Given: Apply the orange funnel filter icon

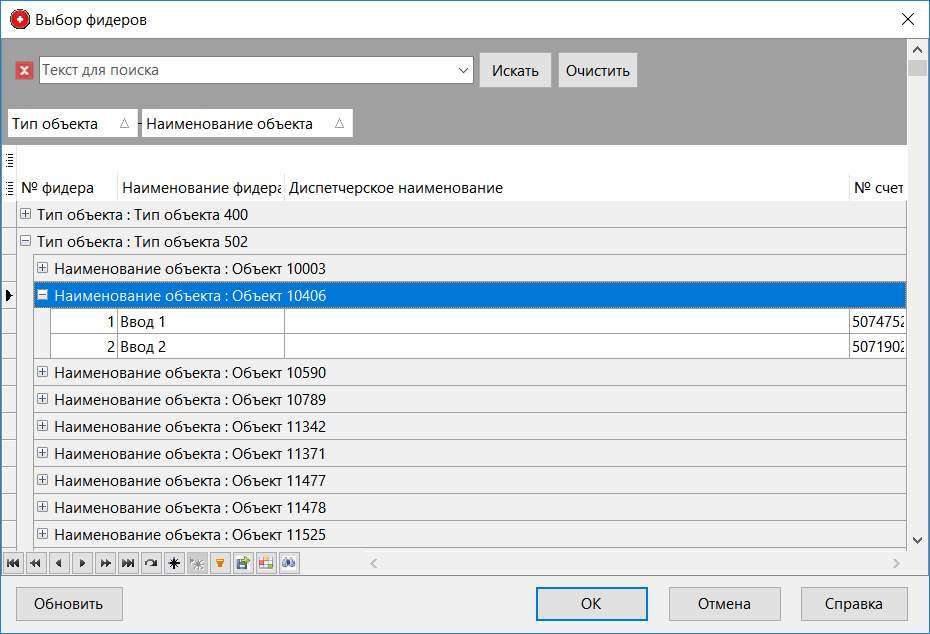Looking at the screenshot, I should click(219, 563).
